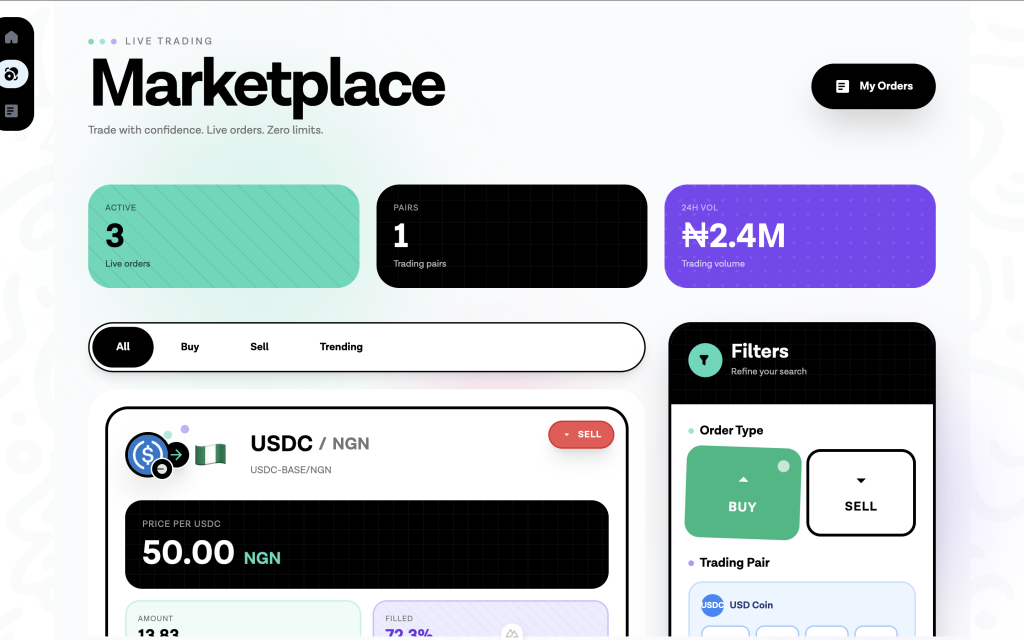Select the SELL order type filter
This screenshot has width=1024, height=640.
860,493
